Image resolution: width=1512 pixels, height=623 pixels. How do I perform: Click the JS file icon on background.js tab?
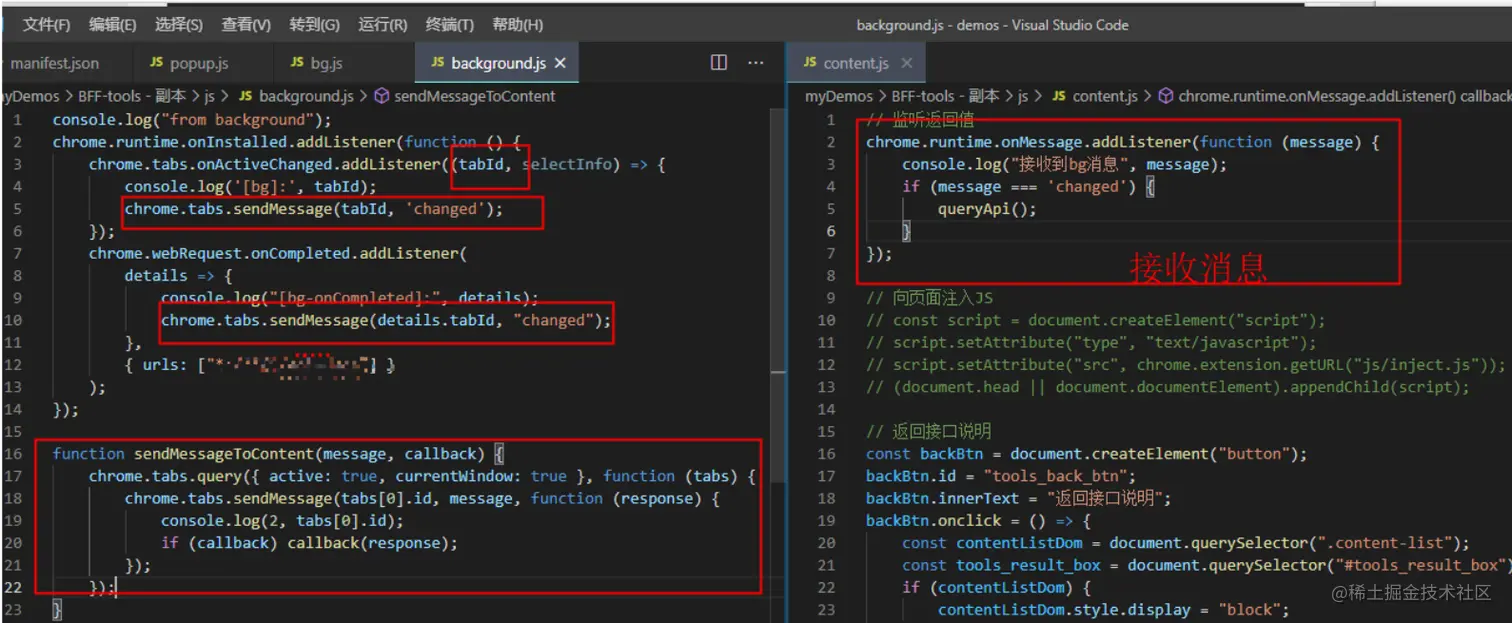437,62
